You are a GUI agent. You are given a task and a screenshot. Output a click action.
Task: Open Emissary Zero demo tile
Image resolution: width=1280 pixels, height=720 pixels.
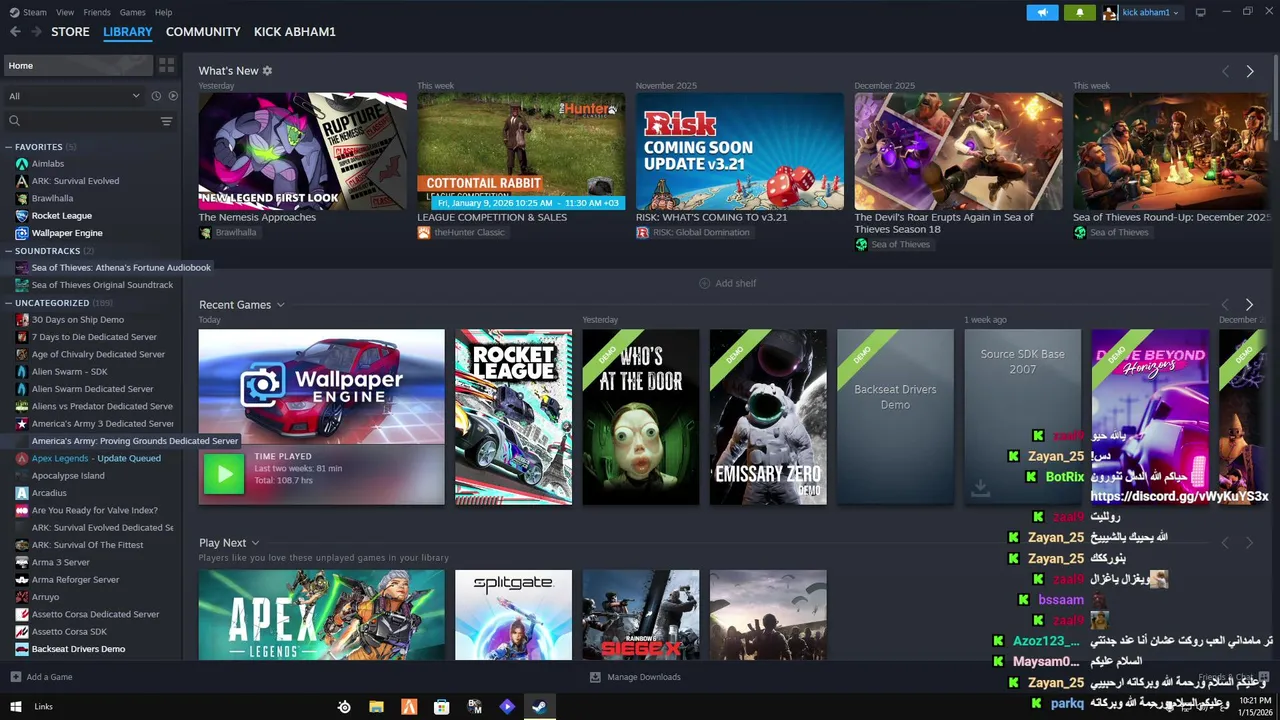click(x=768, y=417)
